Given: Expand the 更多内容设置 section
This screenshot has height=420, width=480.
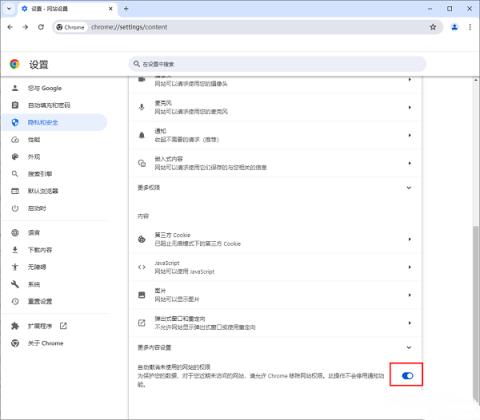Looking at the screenshot, I should (x=275, y=347).
